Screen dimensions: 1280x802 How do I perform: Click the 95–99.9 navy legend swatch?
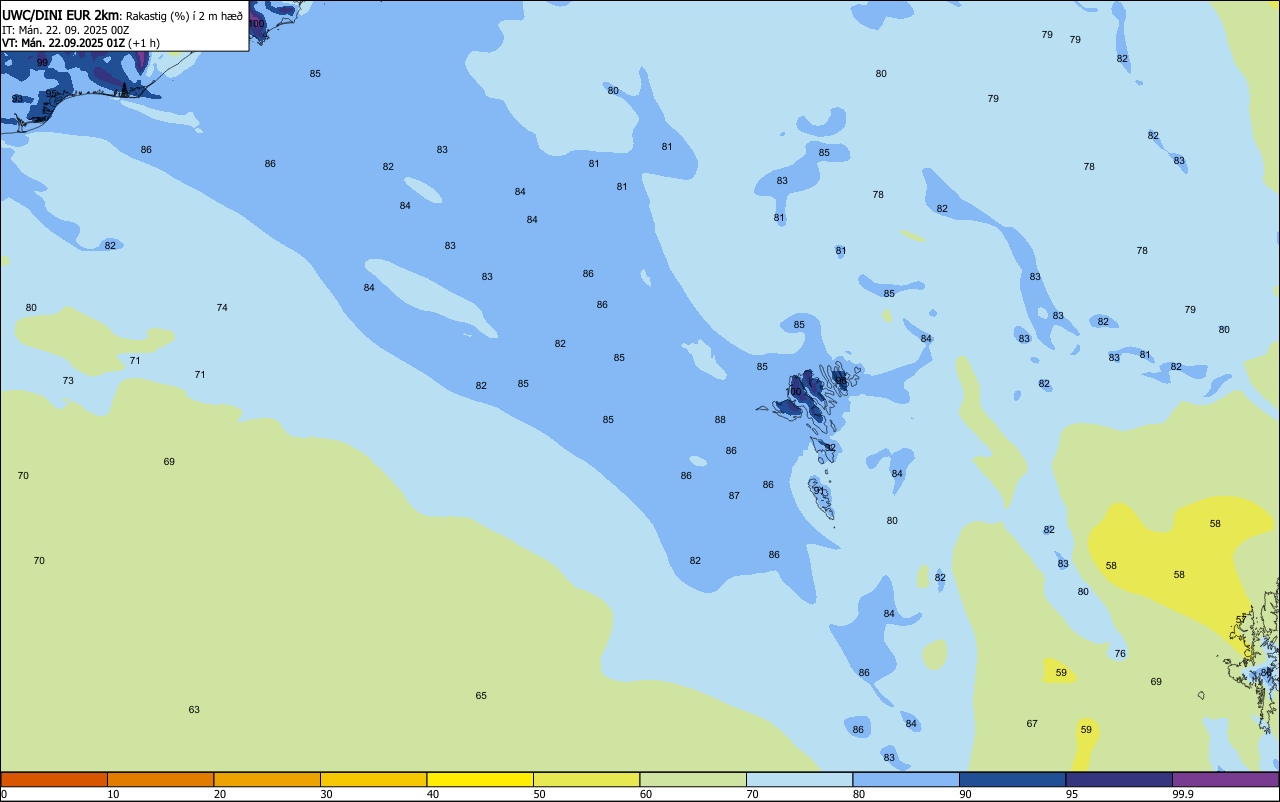pyautogui.click(x=1119, y=779)
